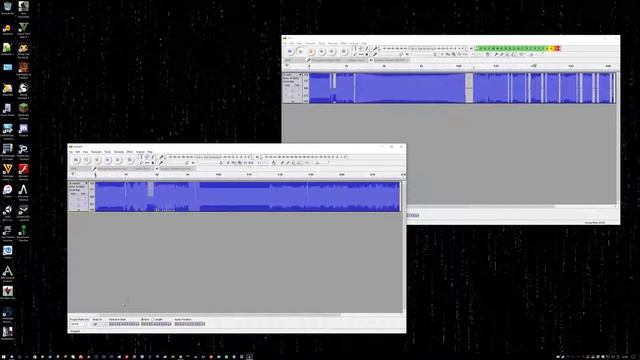This screenshot has height=360, width=640.
Task: Start playback in the front Audacity window
Action: [87, 160]
